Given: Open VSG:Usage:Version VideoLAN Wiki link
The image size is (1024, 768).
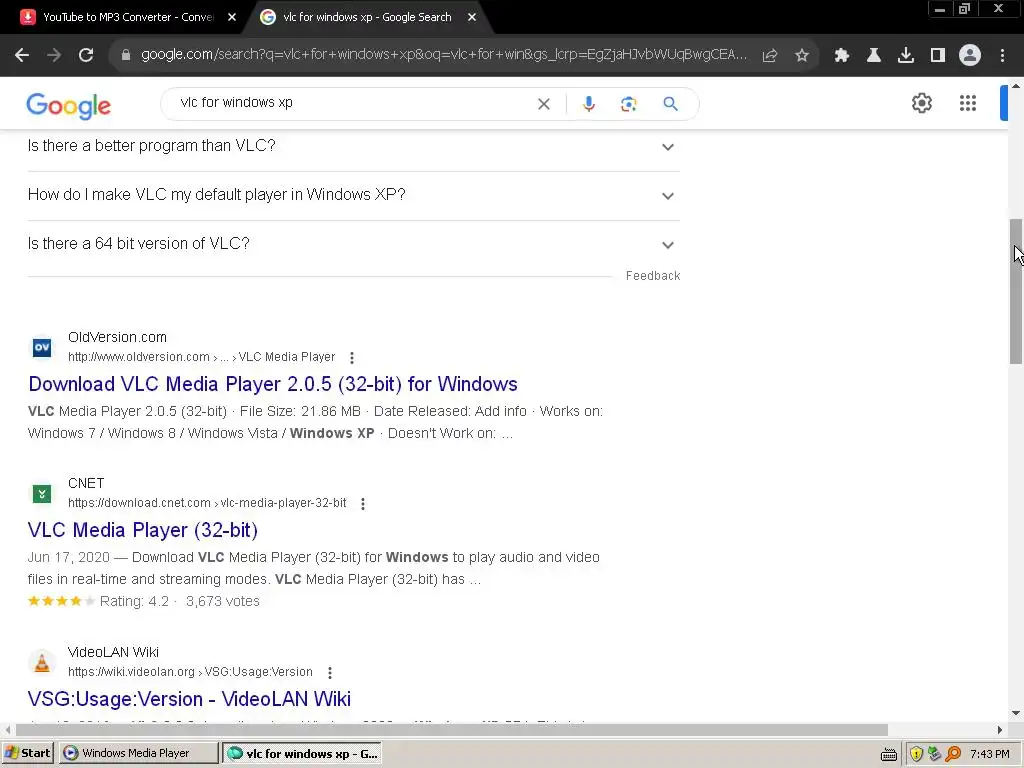Looking at the screenshot, I should (189, 699).
